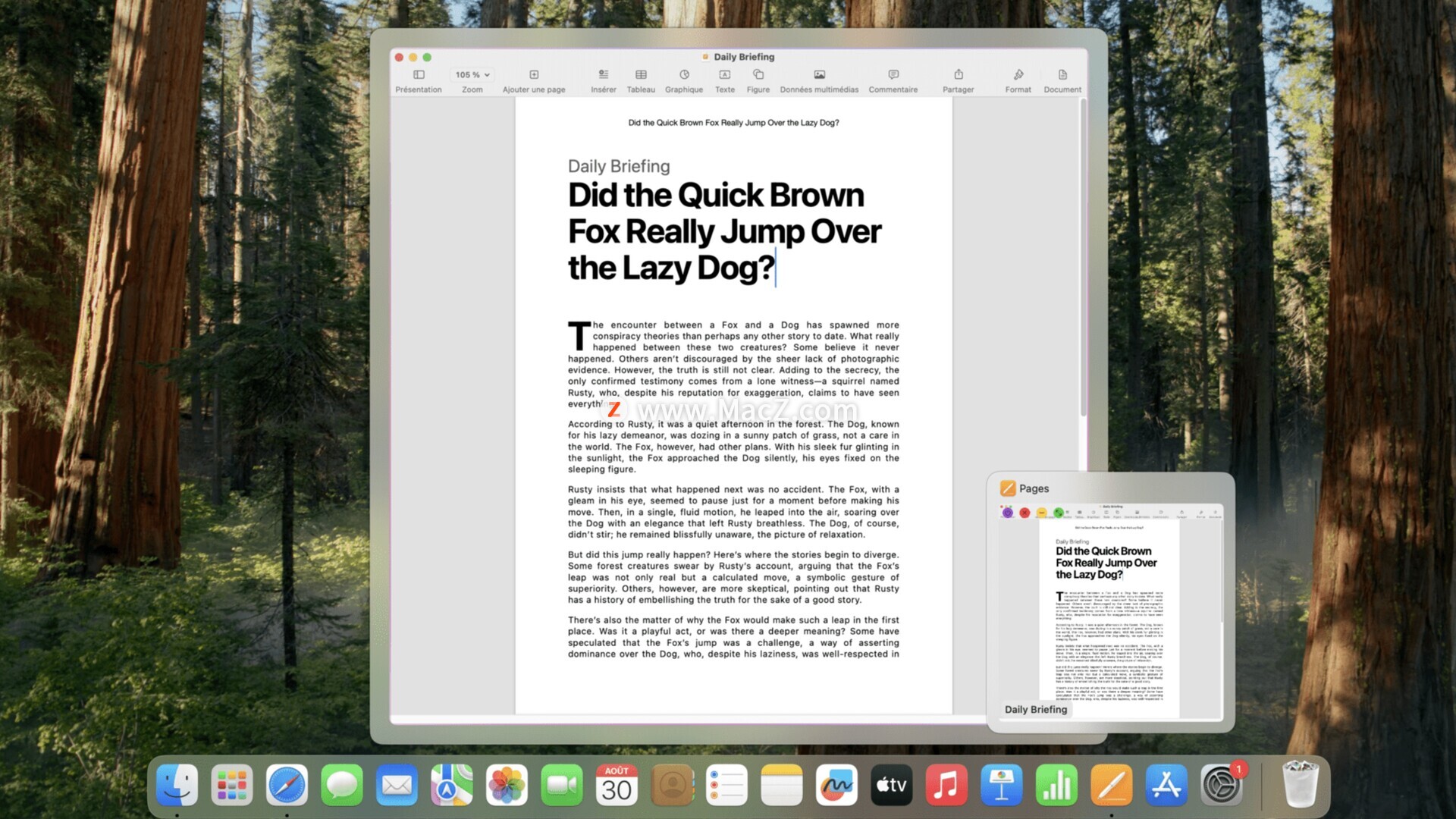Click the Daily Briefing label in preview

[x=1036, y=710]
